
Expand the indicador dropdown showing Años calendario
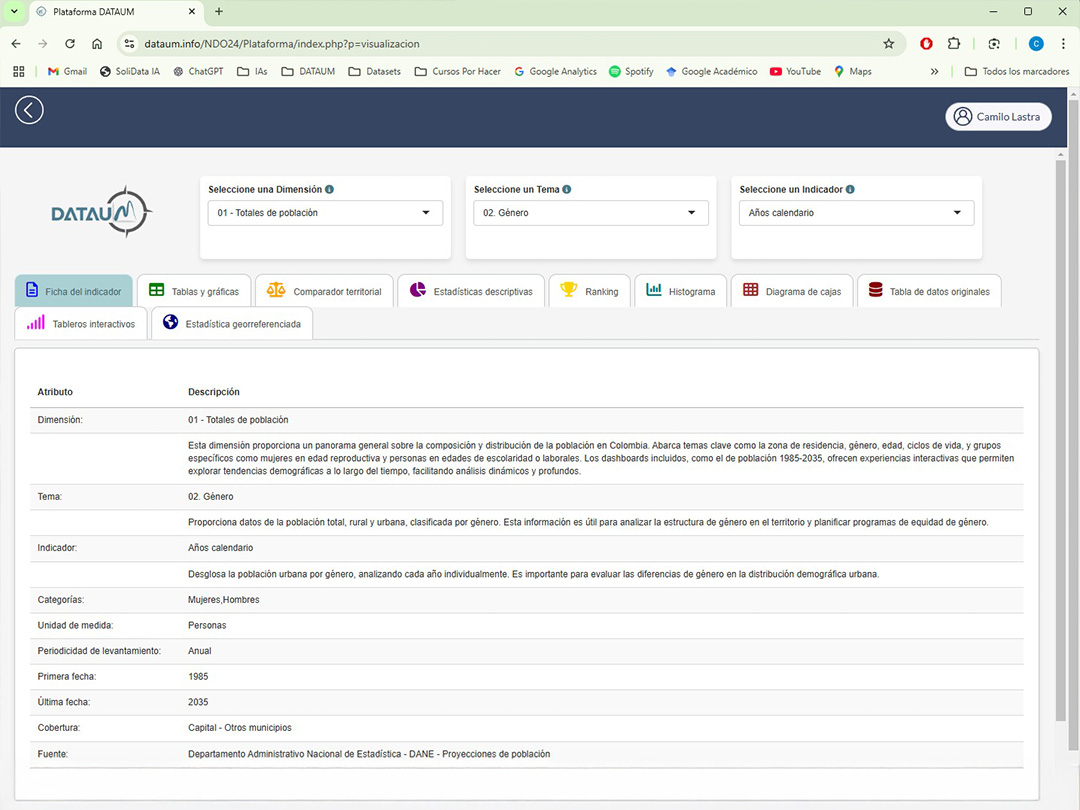856,212
